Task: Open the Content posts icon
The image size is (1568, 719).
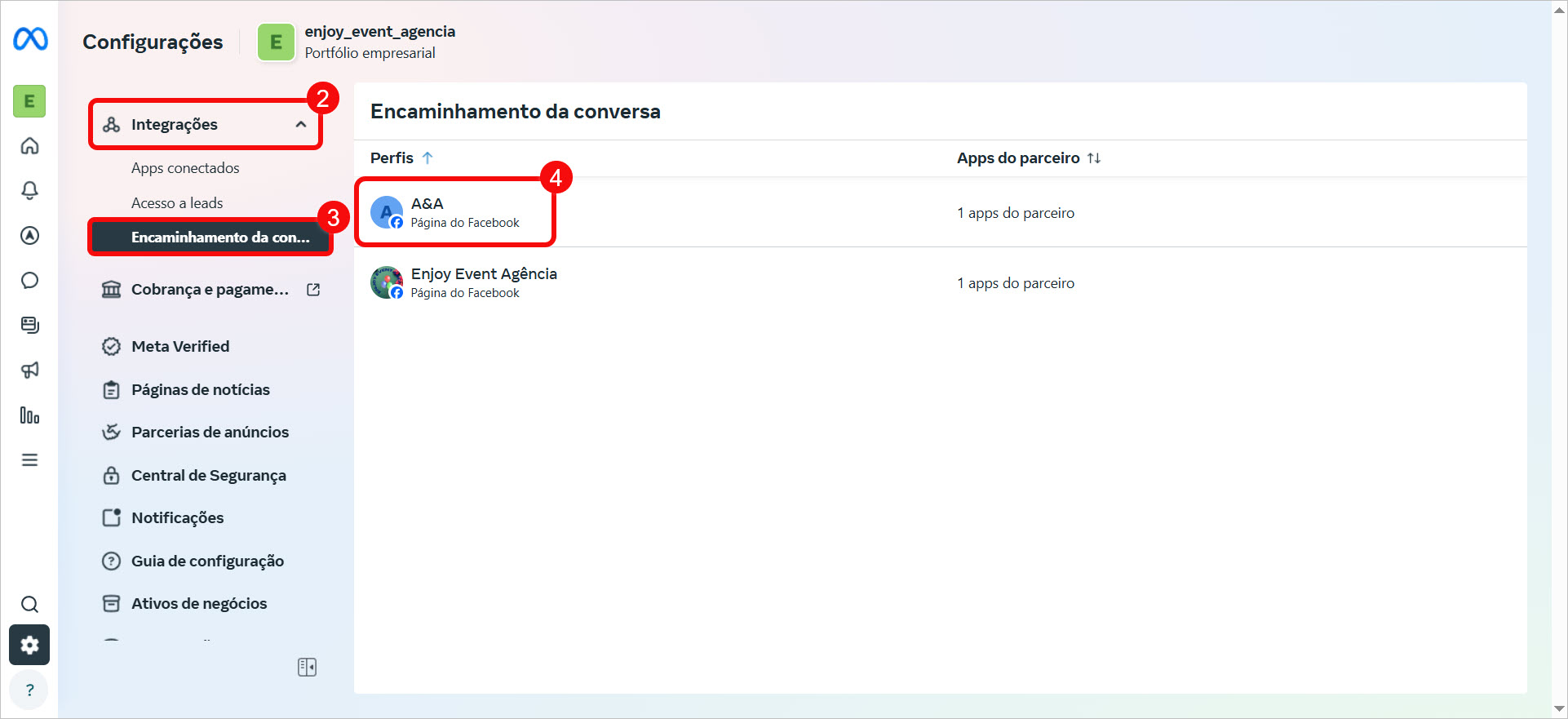Action: tap(29, 325)
